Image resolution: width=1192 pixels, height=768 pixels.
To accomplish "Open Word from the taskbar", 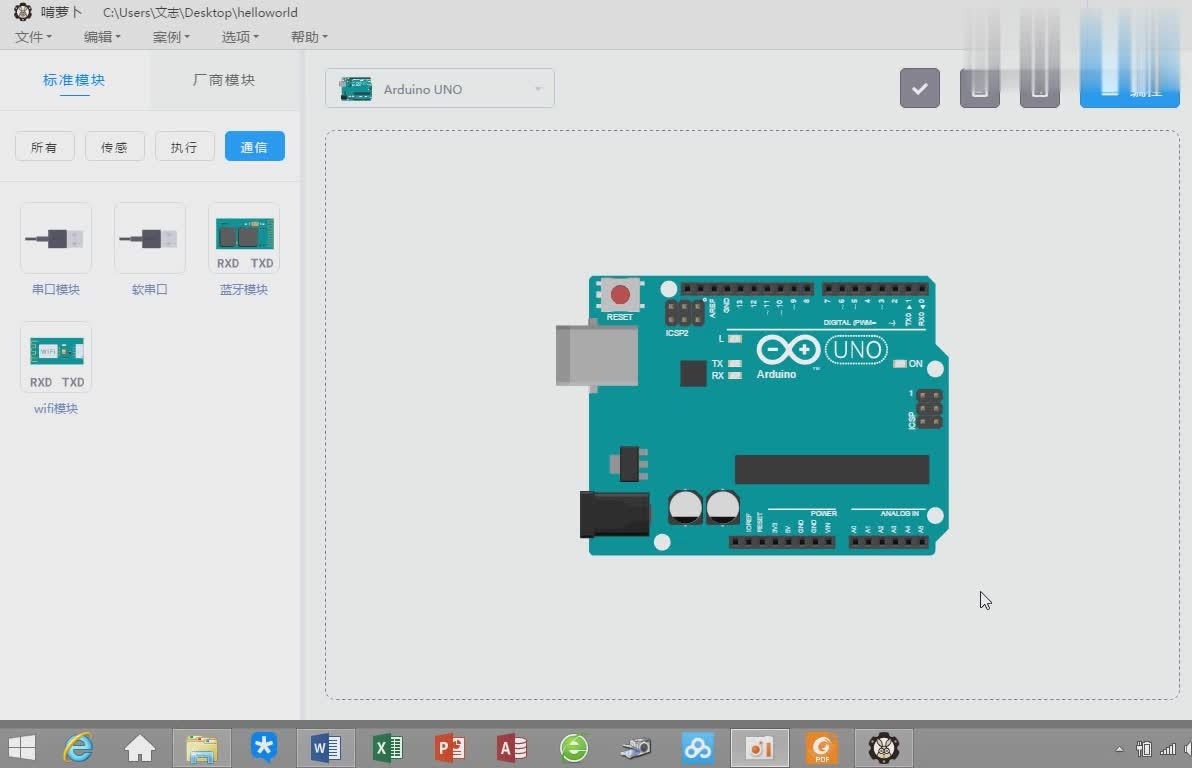I will pos(325,748).
